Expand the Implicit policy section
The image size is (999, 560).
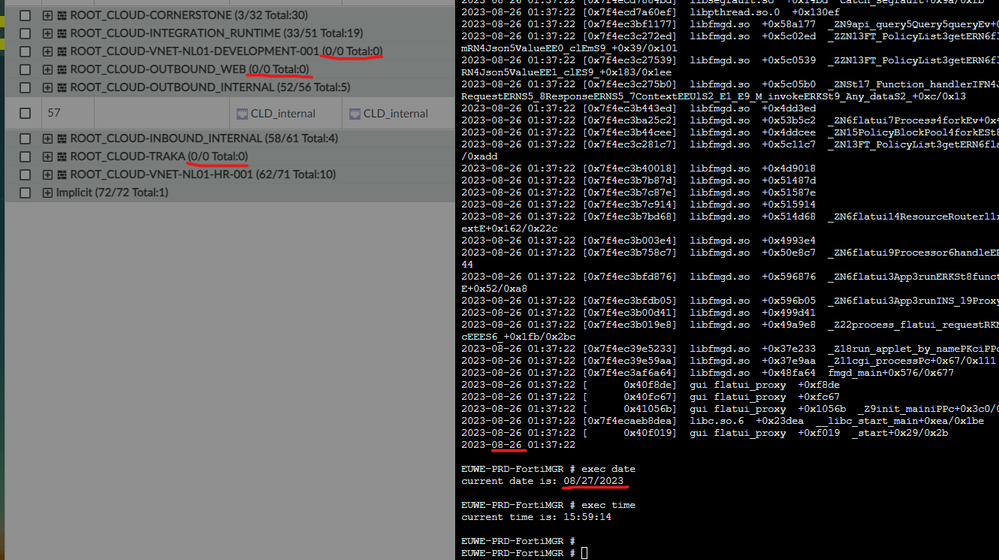pos(47,192)
